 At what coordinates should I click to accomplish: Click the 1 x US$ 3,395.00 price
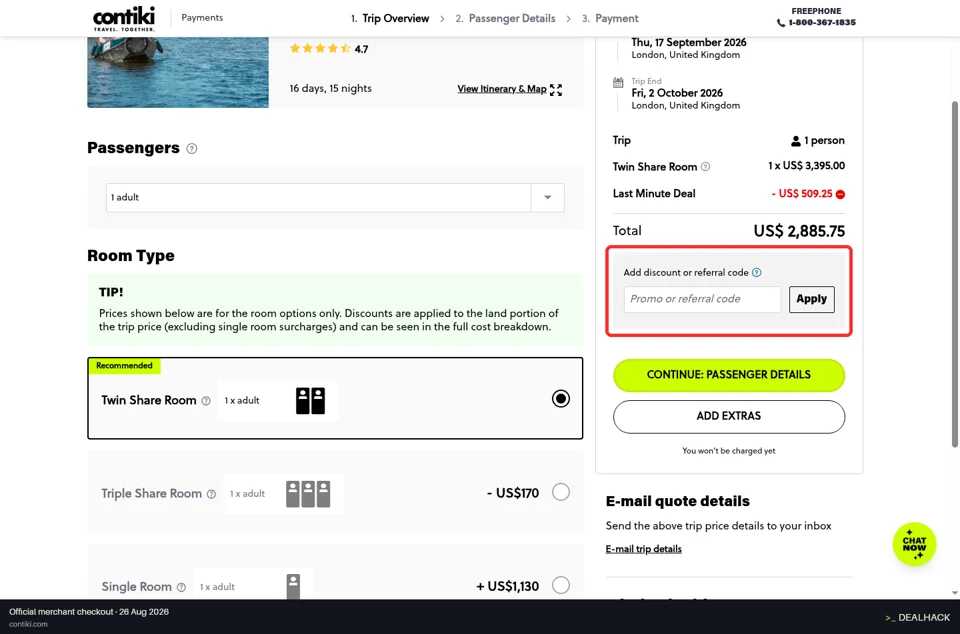click(x=806, y=166)
